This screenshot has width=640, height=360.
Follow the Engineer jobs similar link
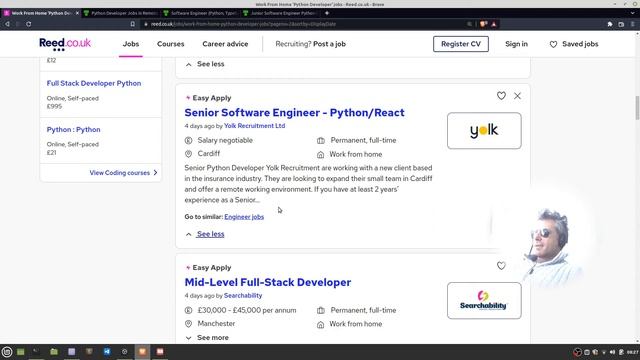(244, 217)
